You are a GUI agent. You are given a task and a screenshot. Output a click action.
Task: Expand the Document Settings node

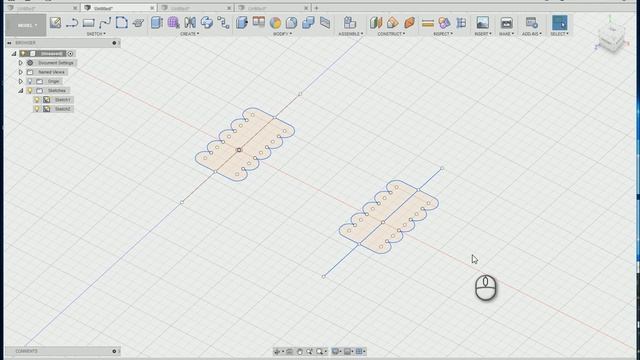tap(20, 63)
